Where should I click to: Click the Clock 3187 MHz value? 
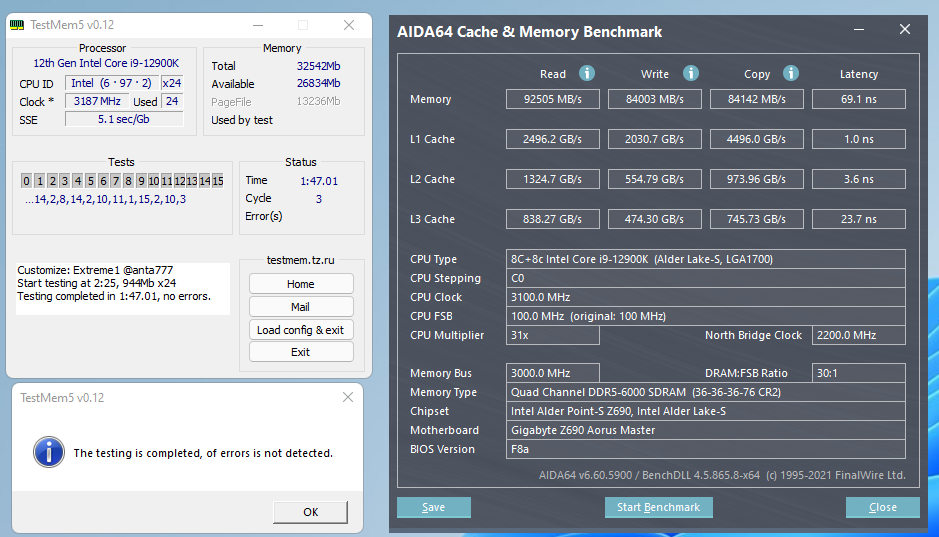click(97, 101)
